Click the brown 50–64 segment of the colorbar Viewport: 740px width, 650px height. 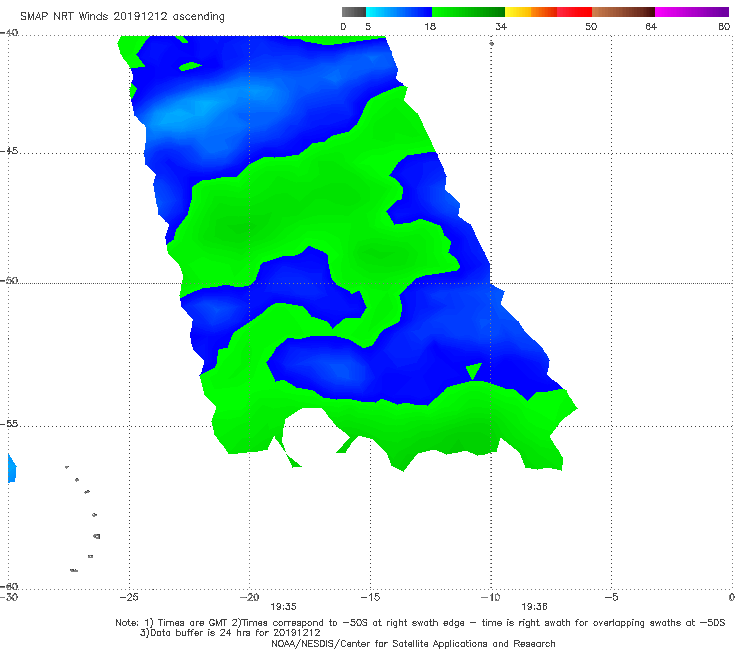click(623, 12)
